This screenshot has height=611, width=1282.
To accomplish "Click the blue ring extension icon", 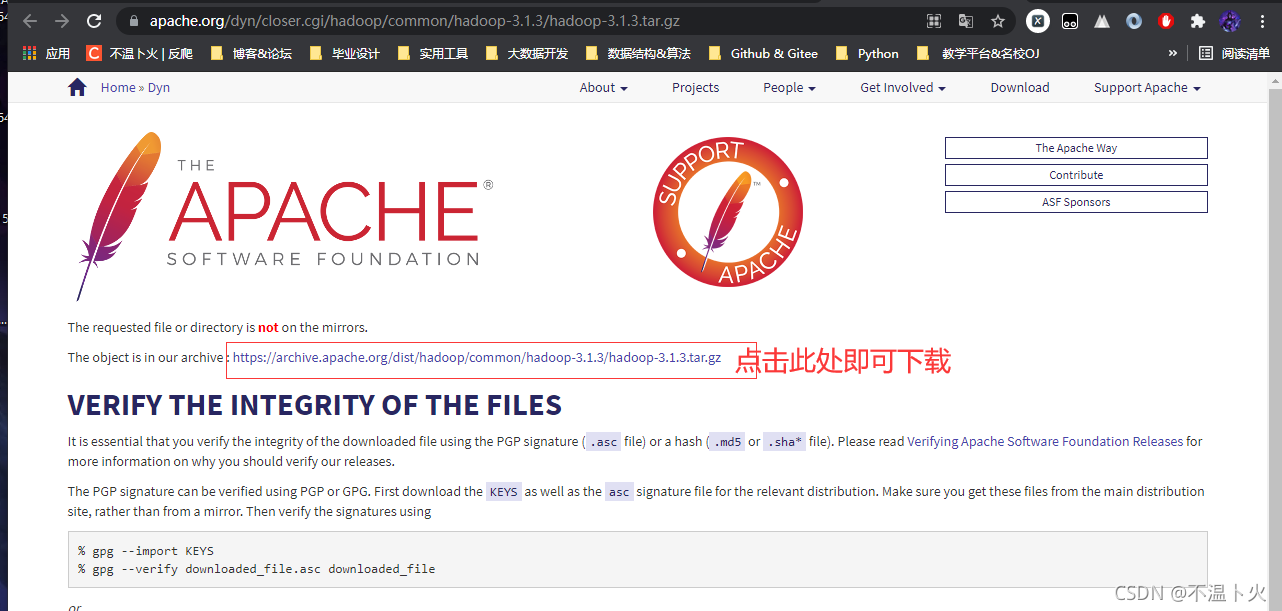I will pyautogui.click(x=1134, y=21).
